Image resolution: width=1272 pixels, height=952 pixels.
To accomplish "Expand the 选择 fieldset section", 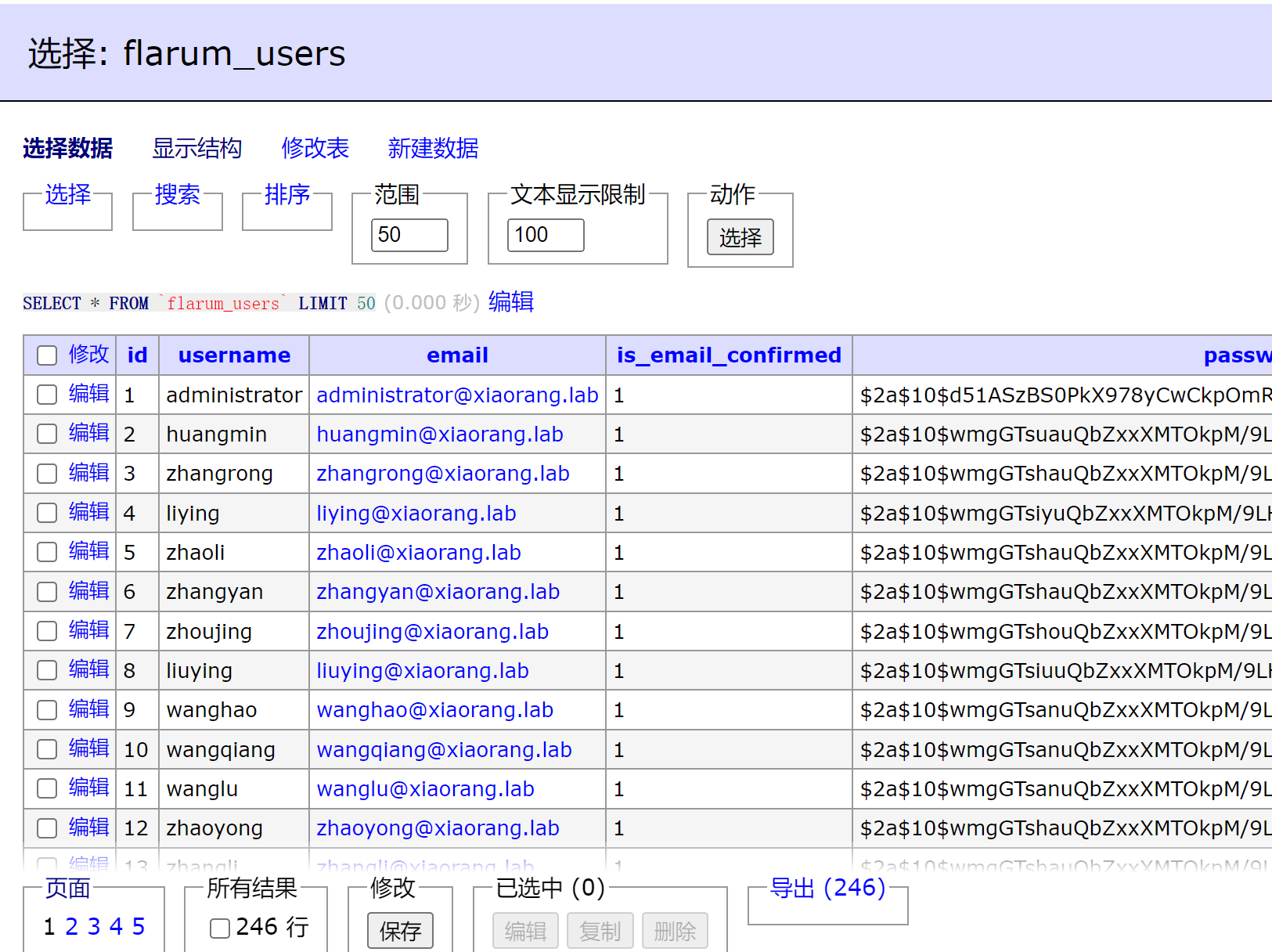I will [x=67, y=194].
